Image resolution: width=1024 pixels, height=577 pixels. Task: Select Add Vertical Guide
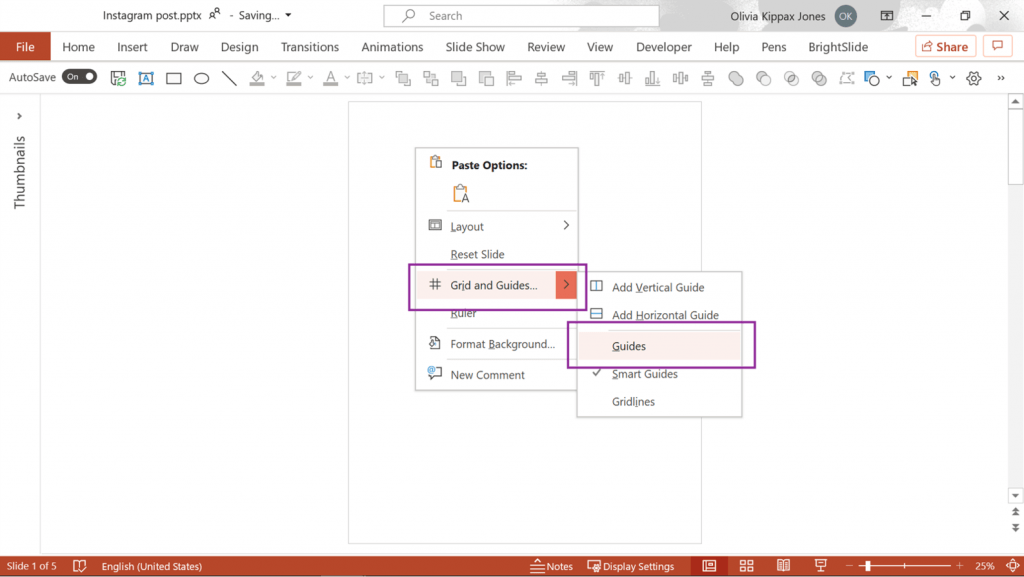pos(660,287)
